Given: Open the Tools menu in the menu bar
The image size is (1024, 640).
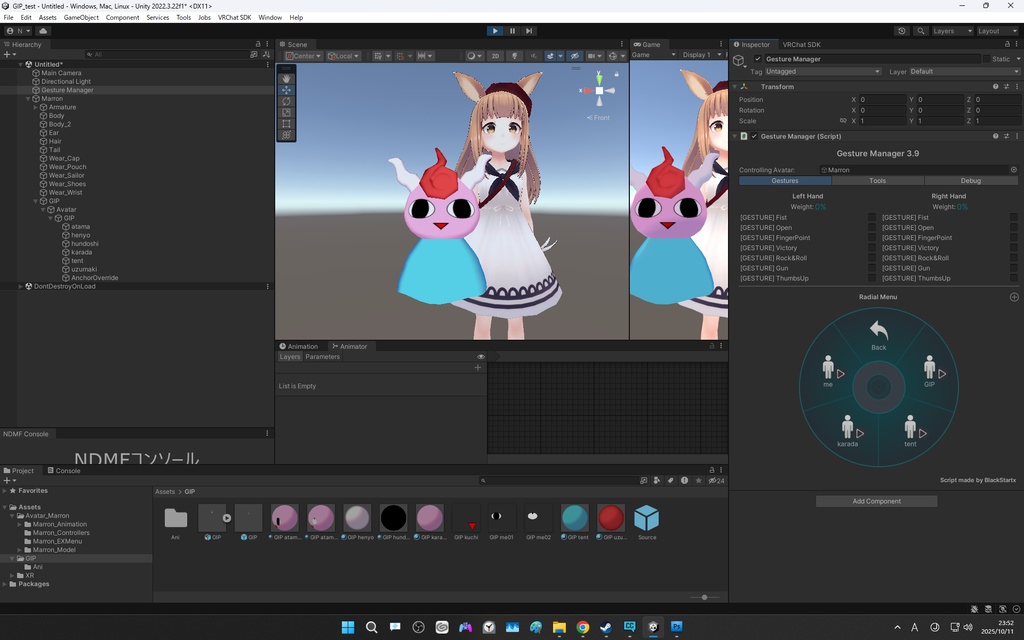Looking at the screenshot, I should point(182,17).
